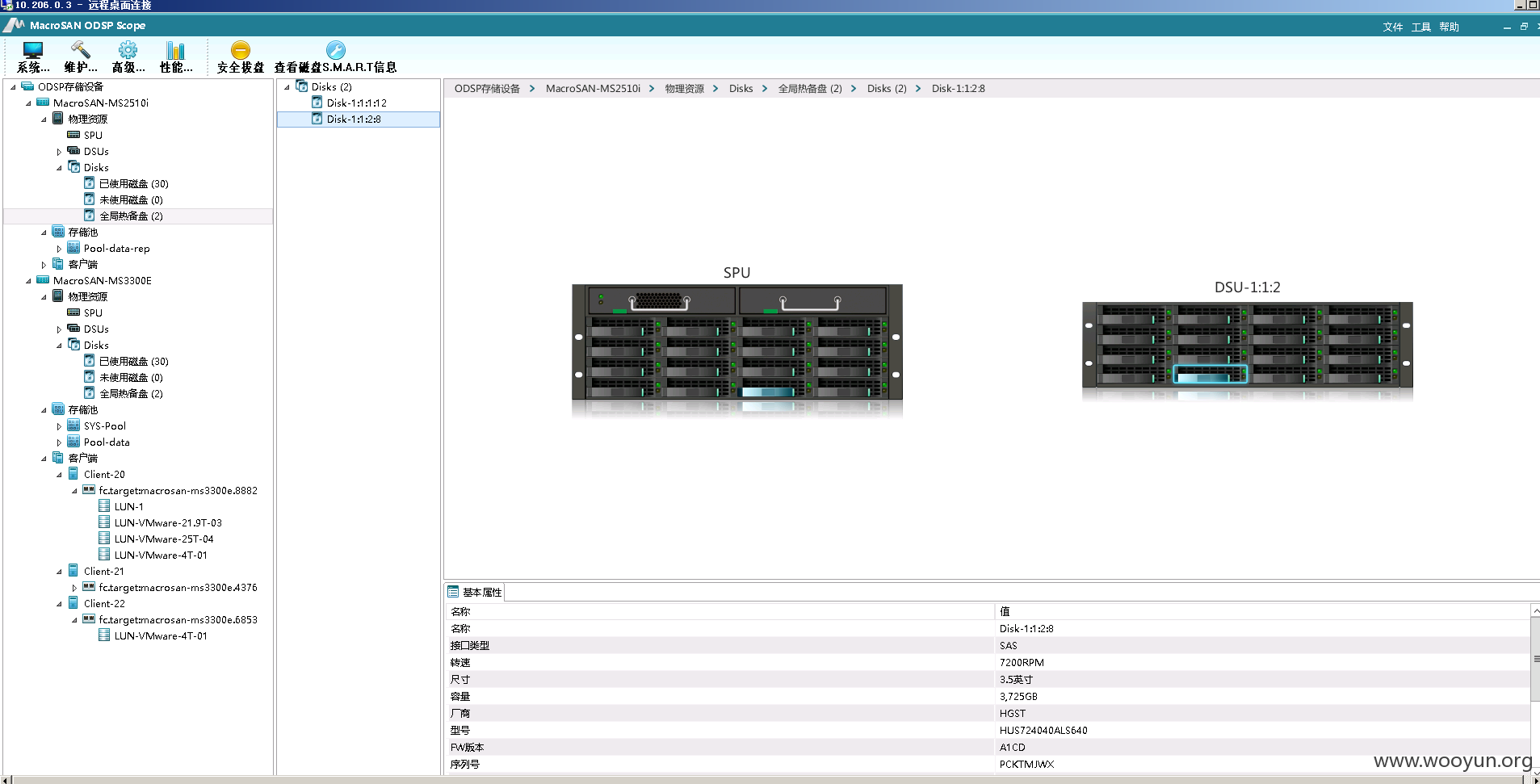Click the 3,725GB capacity value
Viewport: 1540px width, 784px height.
(x=1018, y=696)
